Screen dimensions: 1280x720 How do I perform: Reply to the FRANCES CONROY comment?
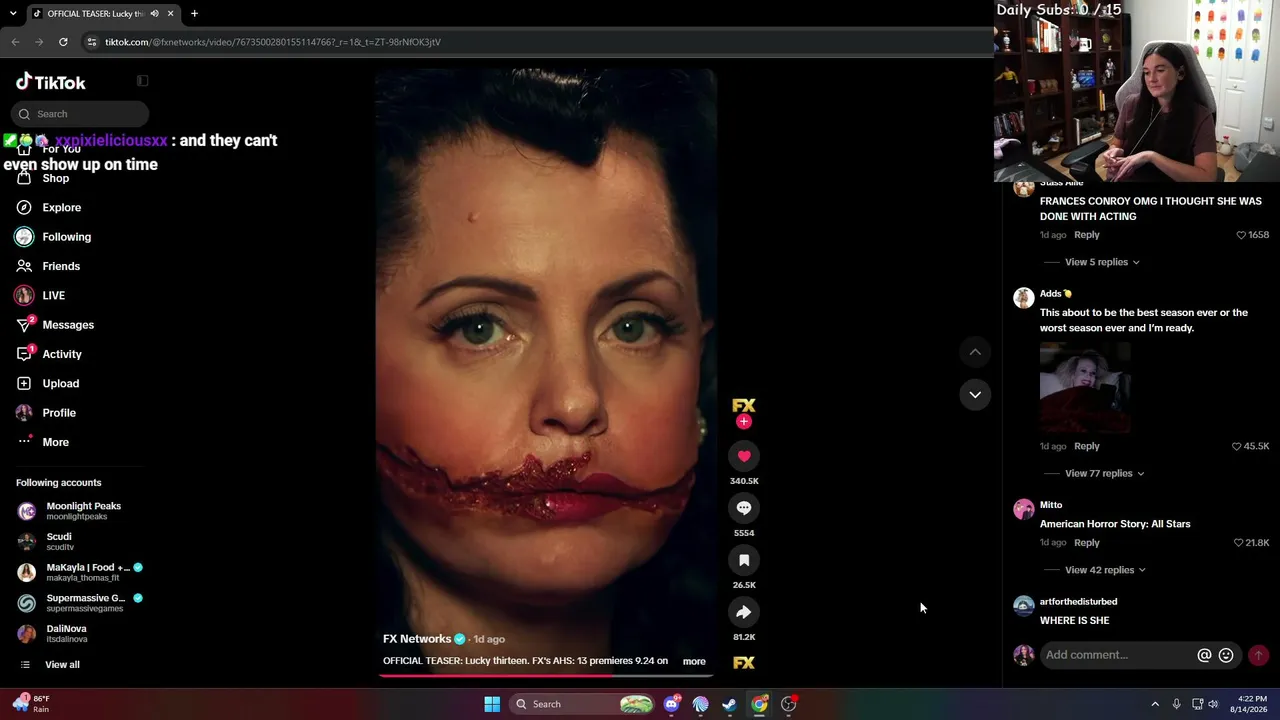tap(1086, 235)
